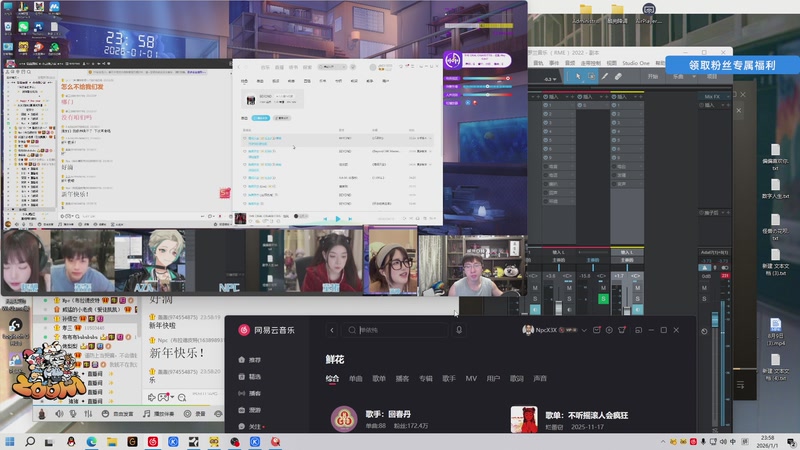This screenshot has width=800, height=450.
Task: Click the 领取粉丝专属福利 banner button
Action: coord(732,65)
